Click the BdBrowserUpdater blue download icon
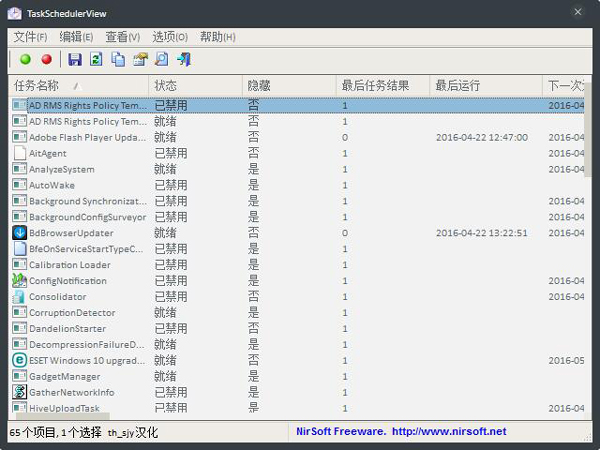 pyautogui.click(x=20, y=233)
